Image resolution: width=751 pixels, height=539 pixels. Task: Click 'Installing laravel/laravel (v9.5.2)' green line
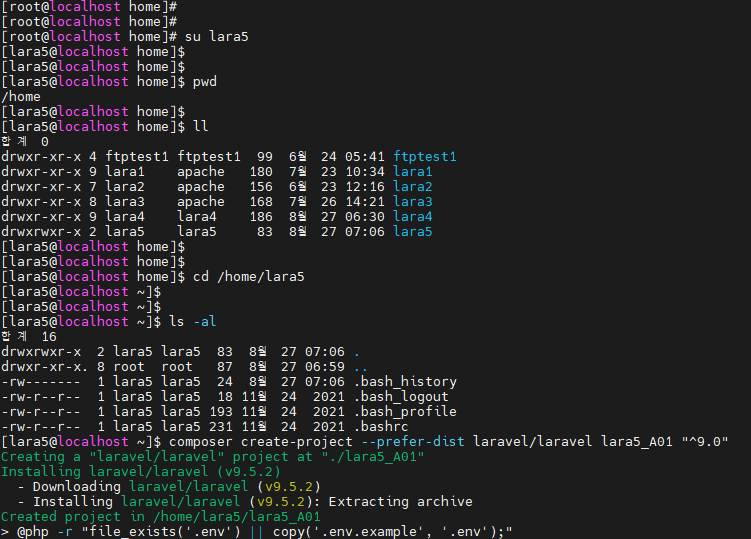[x=141, y=471]
